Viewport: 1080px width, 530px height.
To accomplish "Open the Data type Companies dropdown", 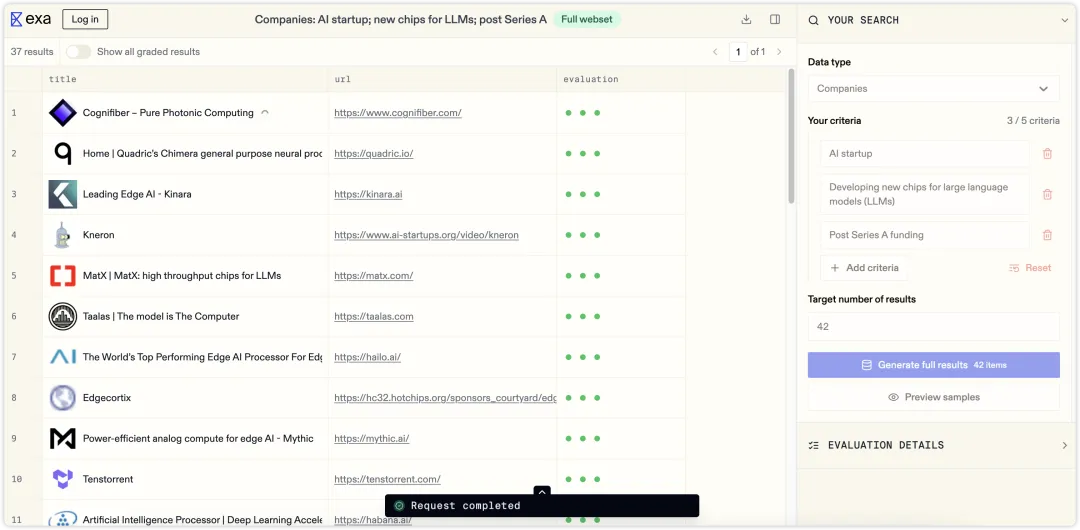I will (x=933, y=89).
